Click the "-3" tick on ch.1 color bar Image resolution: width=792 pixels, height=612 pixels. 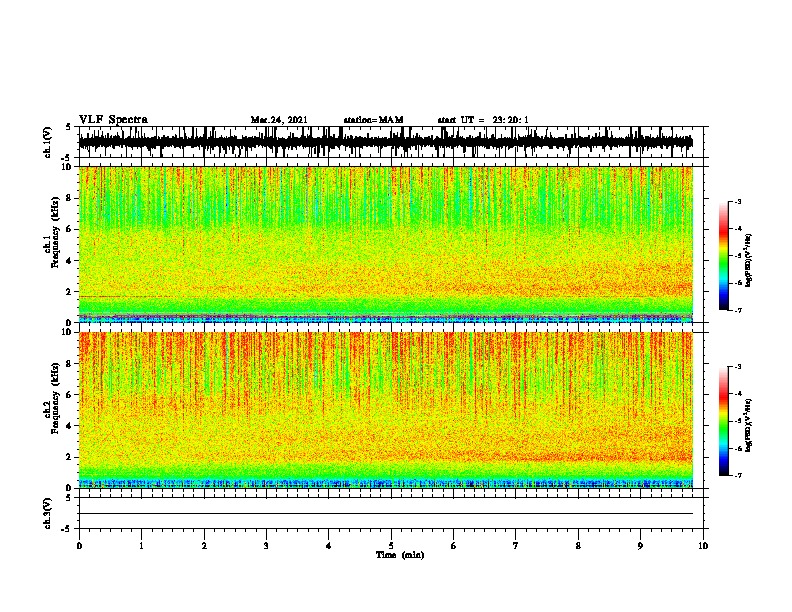click(737, 201)
